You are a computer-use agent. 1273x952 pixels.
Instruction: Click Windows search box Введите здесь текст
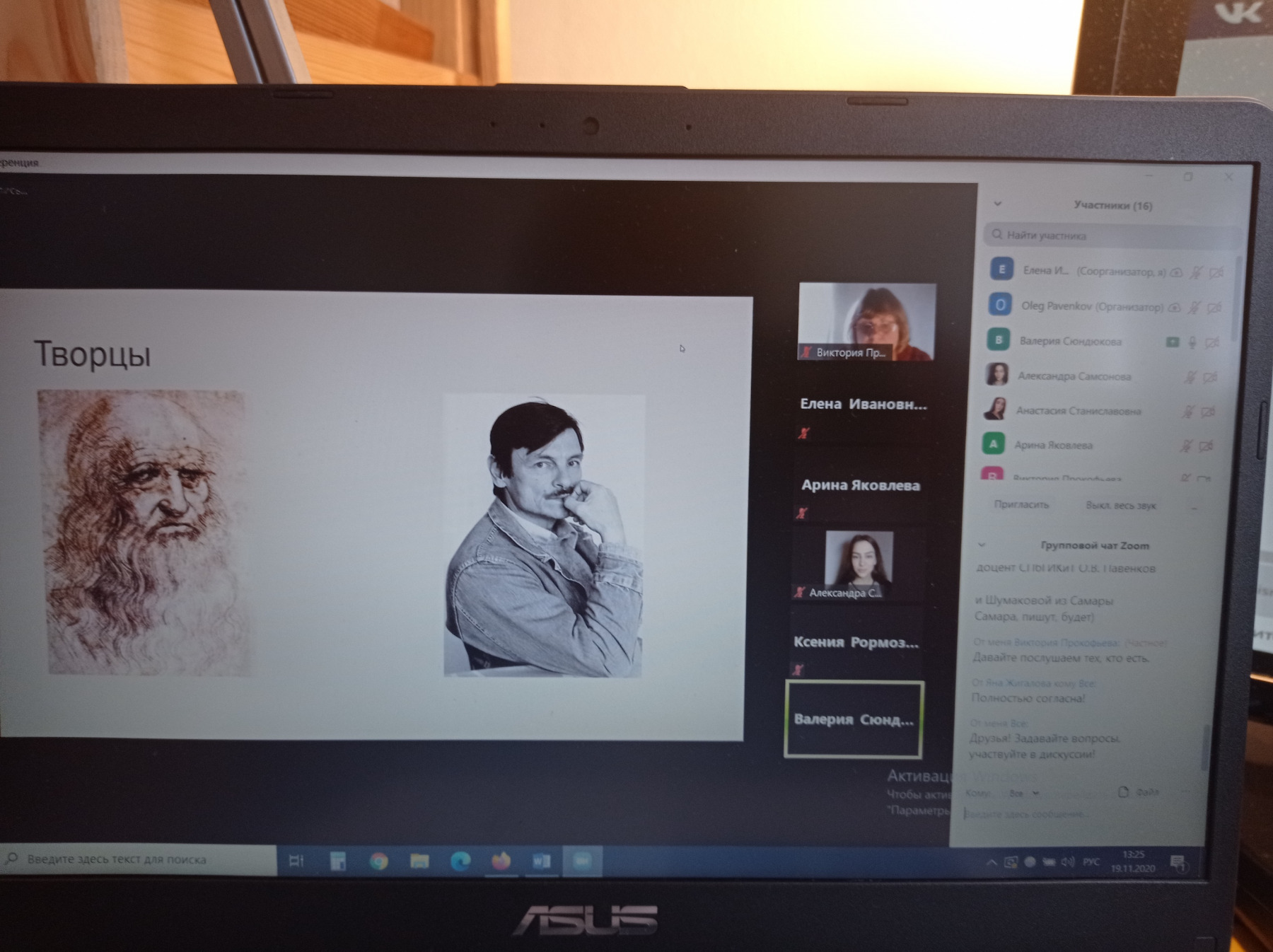coord(139,859)
